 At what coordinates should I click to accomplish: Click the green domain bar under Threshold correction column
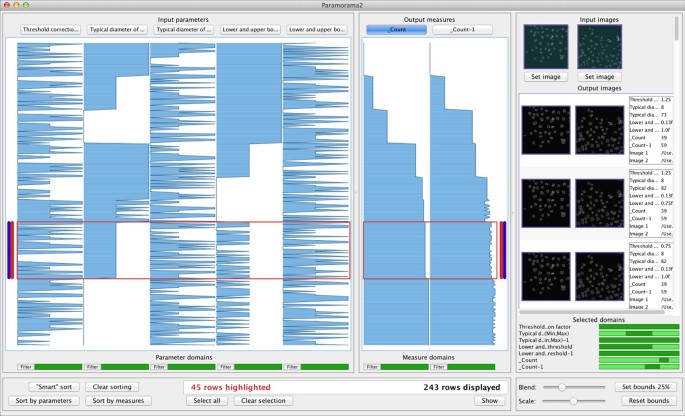tap(59, 367)
